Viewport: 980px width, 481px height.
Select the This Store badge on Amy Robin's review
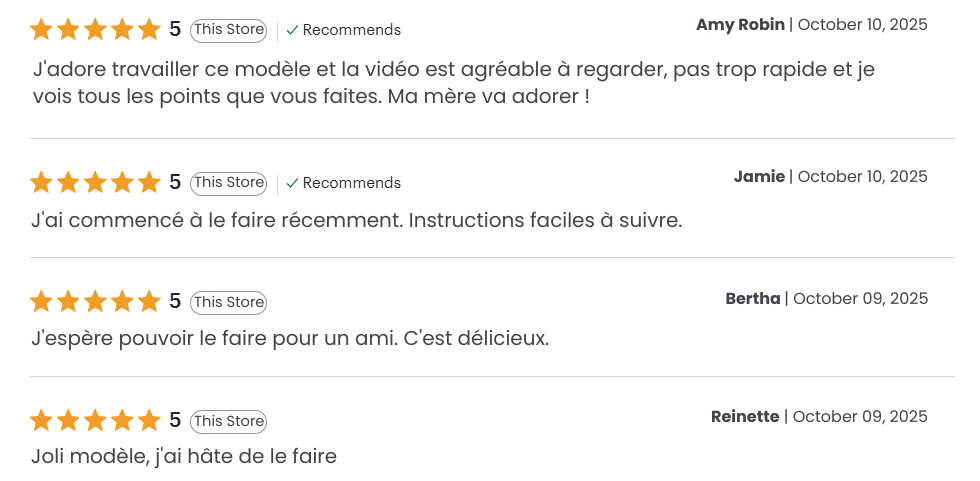(228, 30)
